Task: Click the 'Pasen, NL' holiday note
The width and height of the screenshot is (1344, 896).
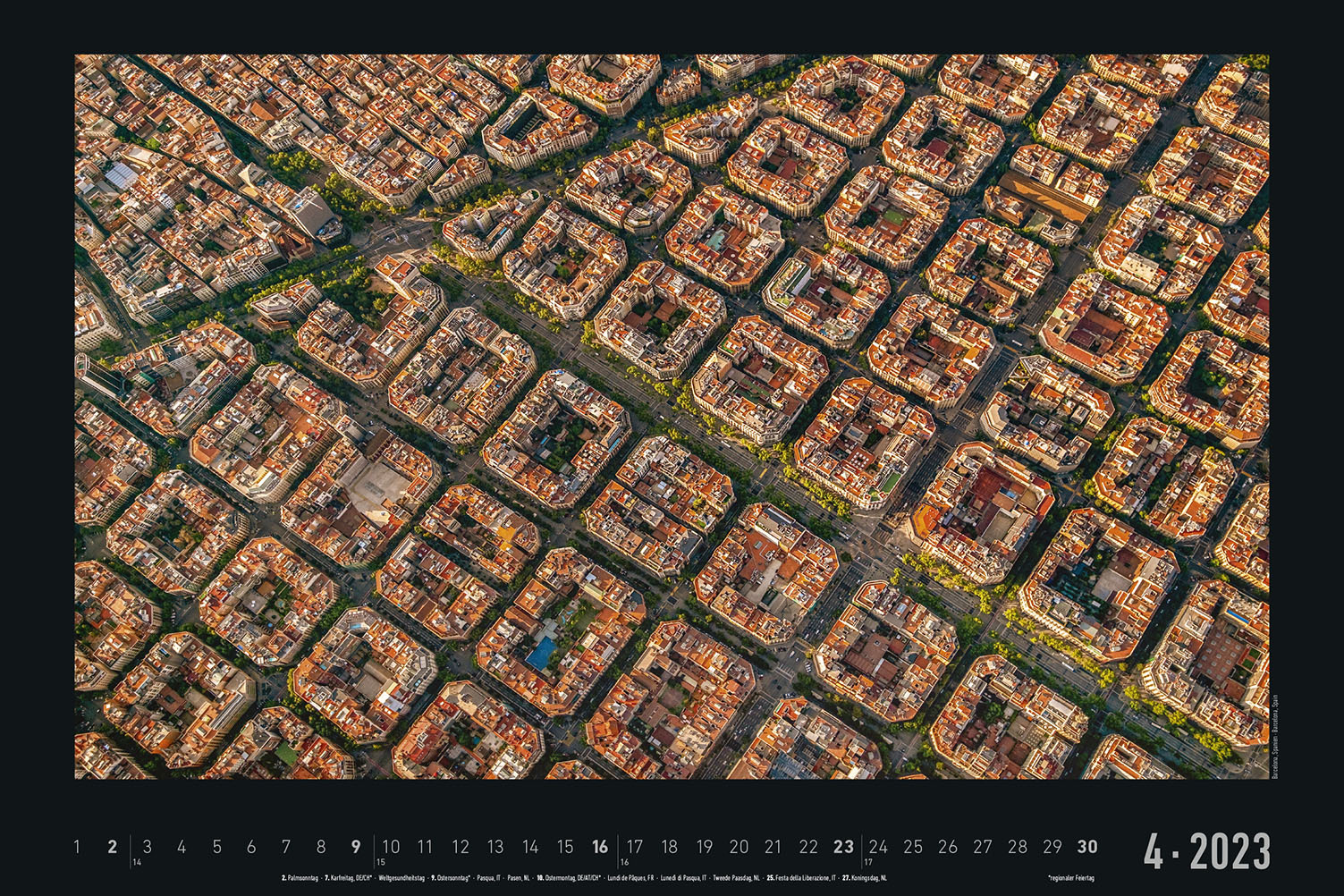Action: coord(519,878)
